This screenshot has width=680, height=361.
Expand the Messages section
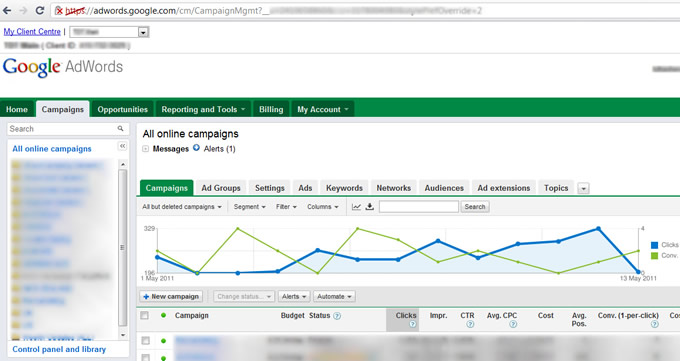[x=146, y=149]
